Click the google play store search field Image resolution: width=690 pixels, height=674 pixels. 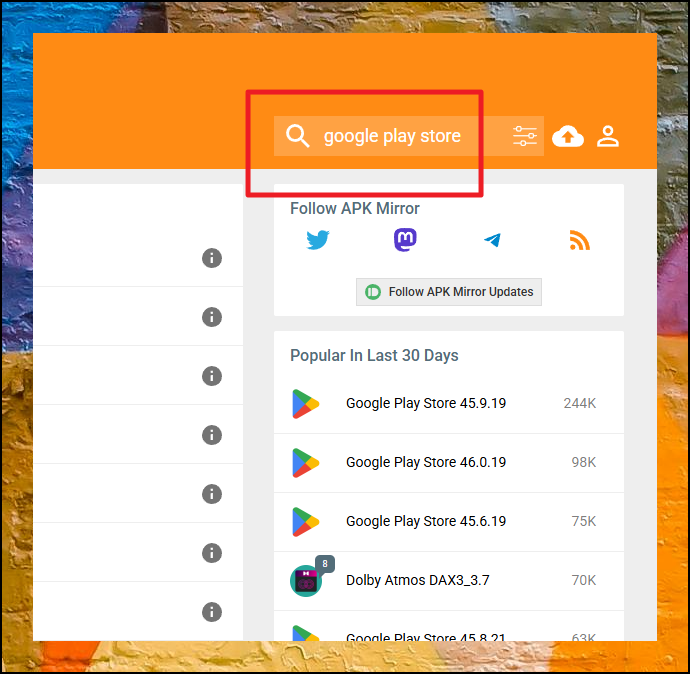(x=409, y=136)
